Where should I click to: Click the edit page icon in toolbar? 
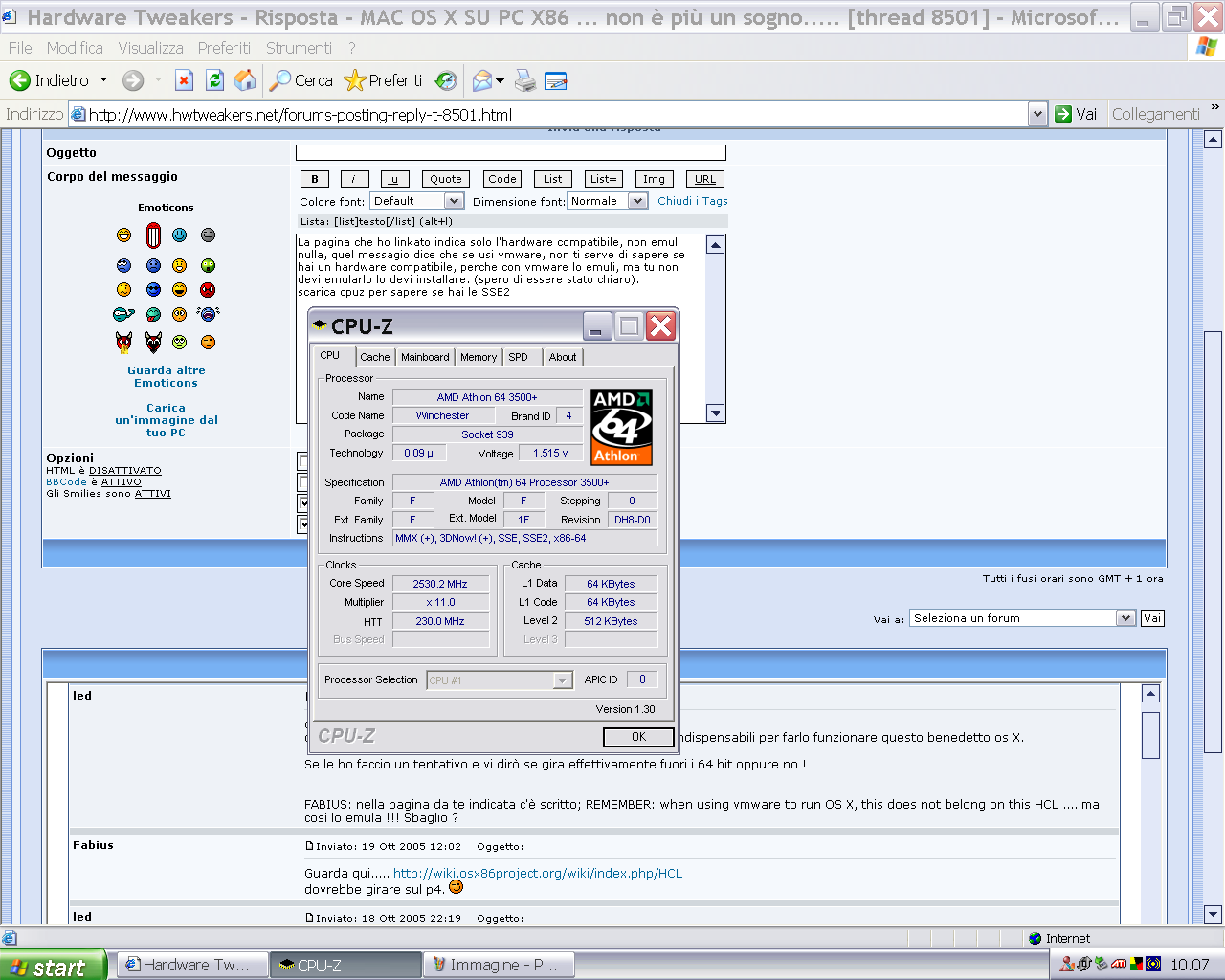(556, 81)
